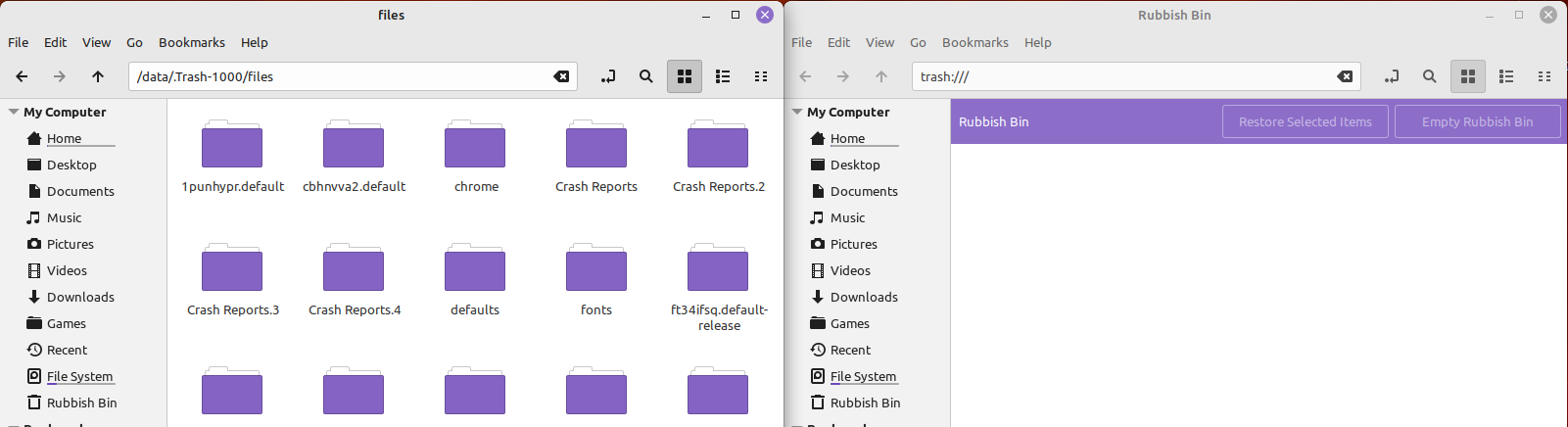The image size is (1568, 427).
Task: Select the chrome folder
Action: coord(475,157)
